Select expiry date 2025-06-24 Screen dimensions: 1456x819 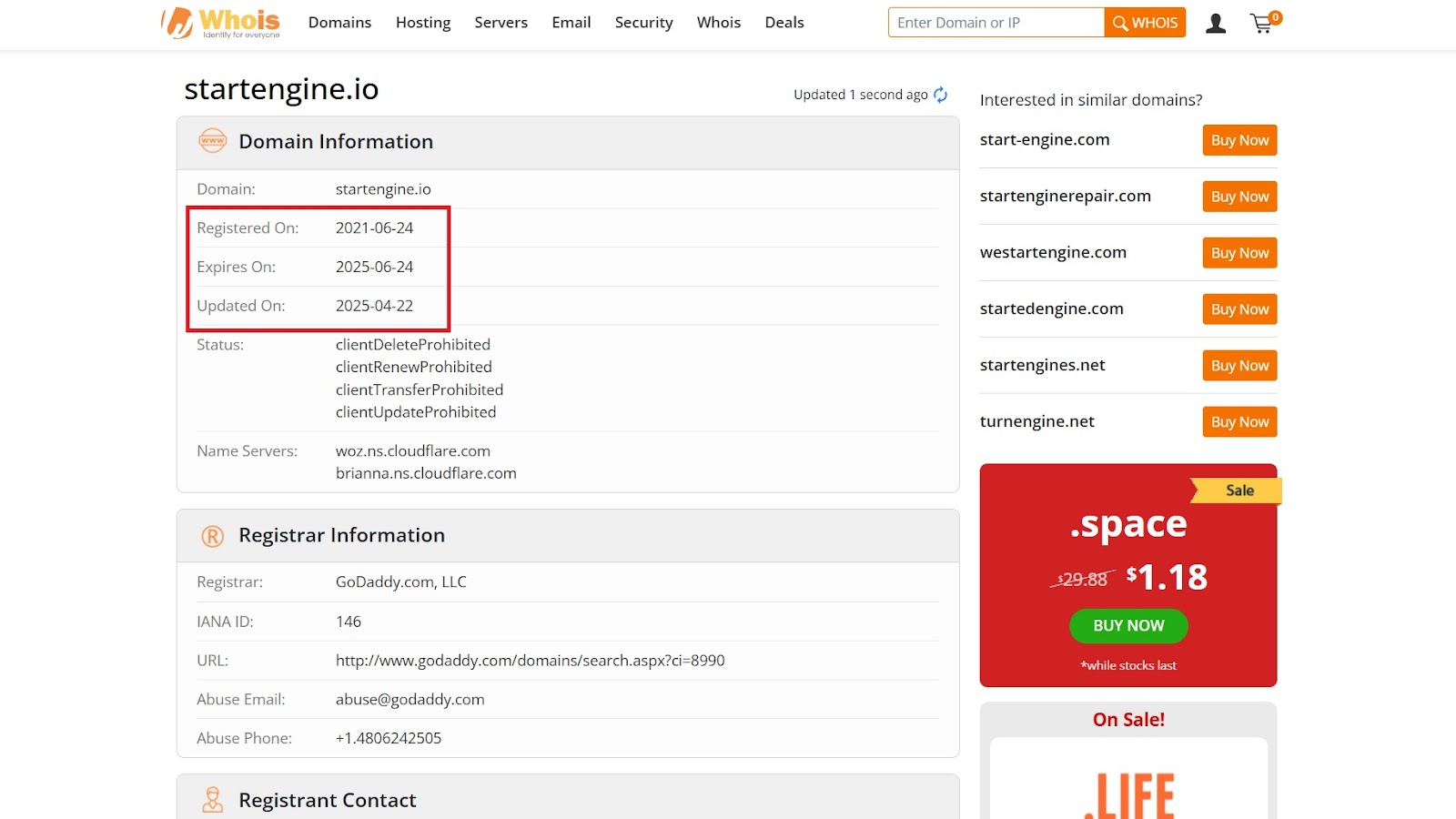[x=374, y=268]
